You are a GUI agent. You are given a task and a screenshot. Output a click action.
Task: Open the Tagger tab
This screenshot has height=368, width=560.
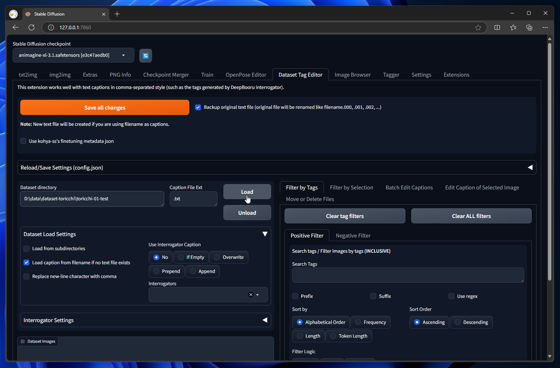tap(391, 75)
